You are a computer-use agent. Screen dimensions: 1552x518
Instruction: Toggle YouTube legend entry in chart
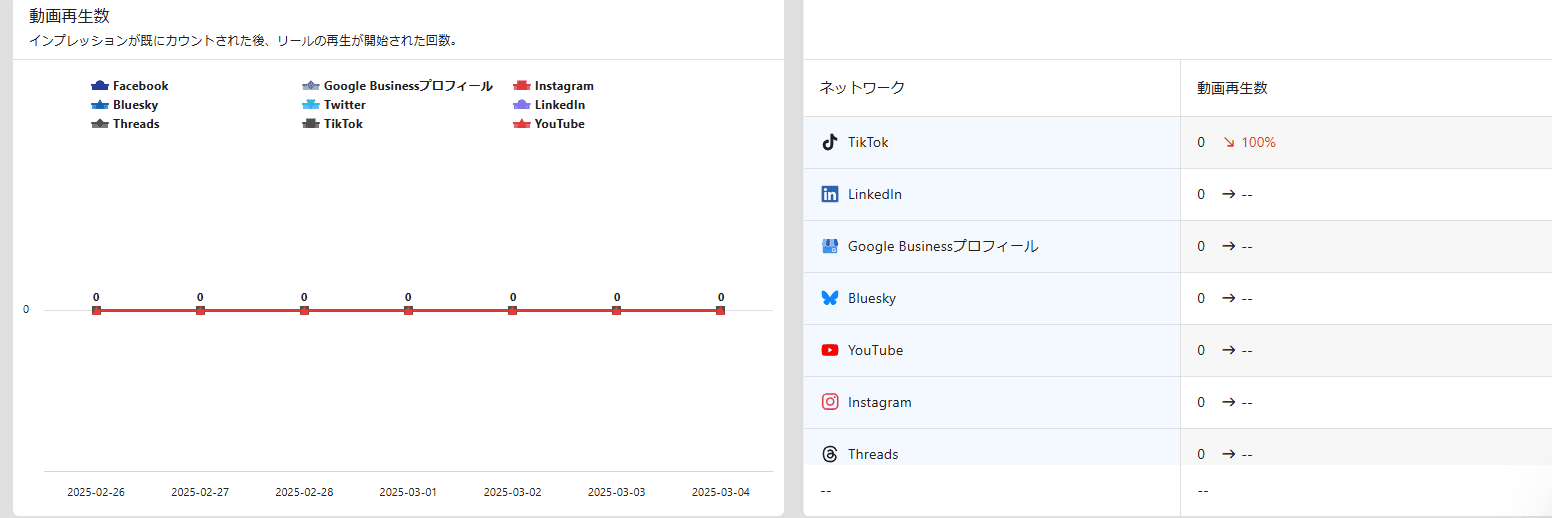(558, 124)
